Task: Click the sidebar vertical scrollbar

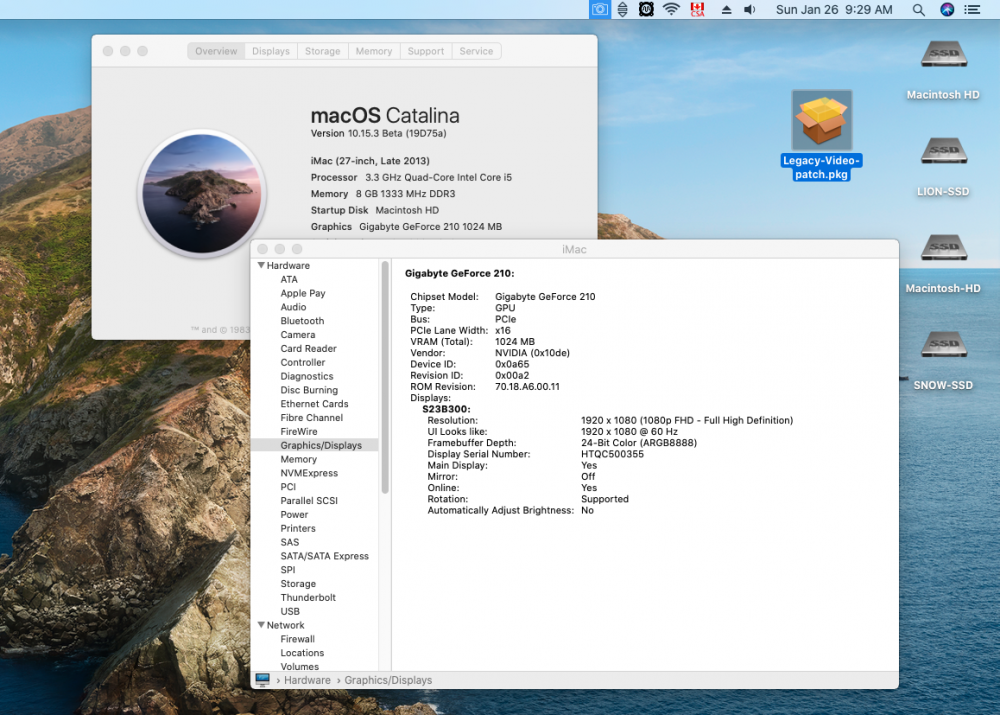Action: click(385, 377)
